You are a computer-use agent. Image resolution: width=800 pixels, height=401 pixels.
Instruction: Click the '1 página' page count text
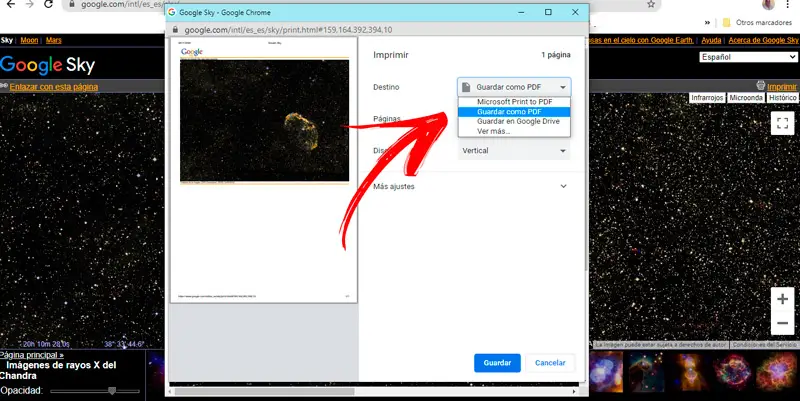click(x=556, y=55)
